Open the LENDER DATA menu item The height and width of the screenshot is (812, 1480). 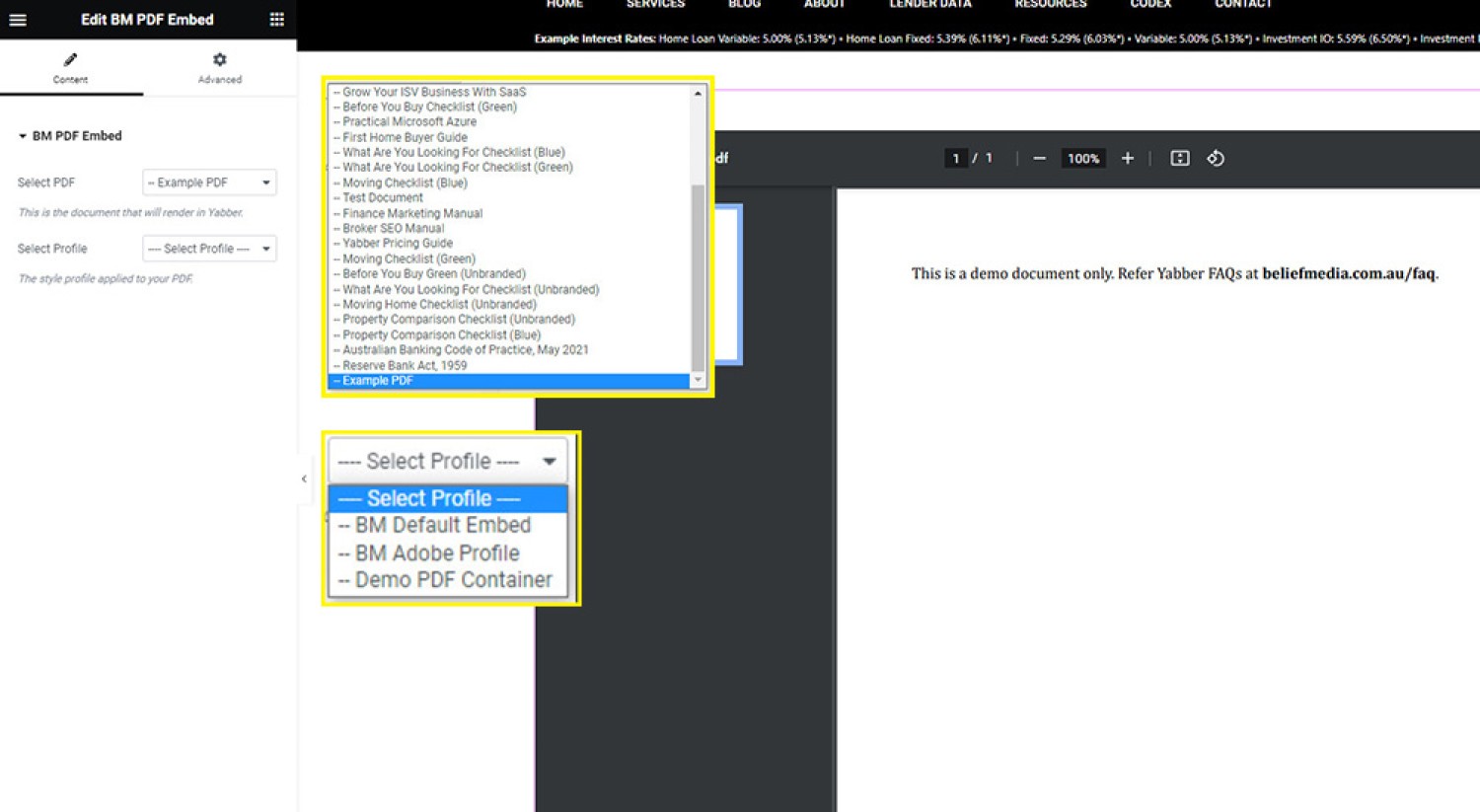[930, 5]
